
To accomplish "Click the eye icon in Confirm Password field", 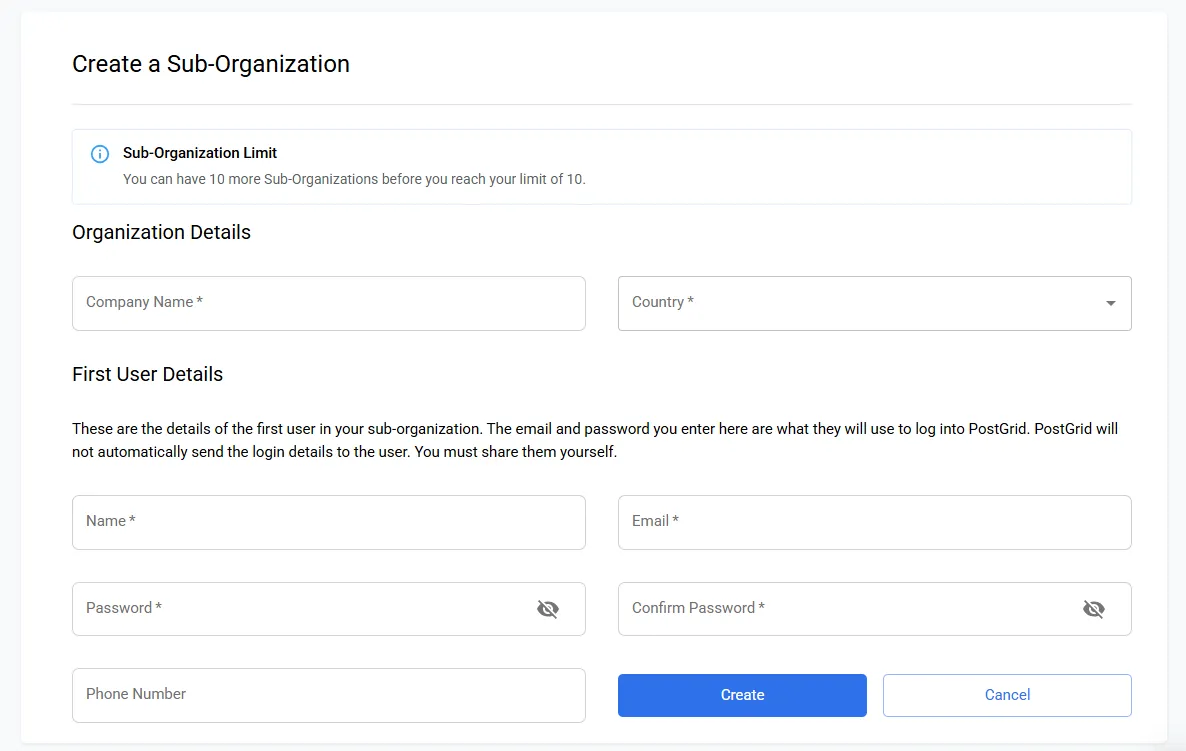I will [1094, 609].
